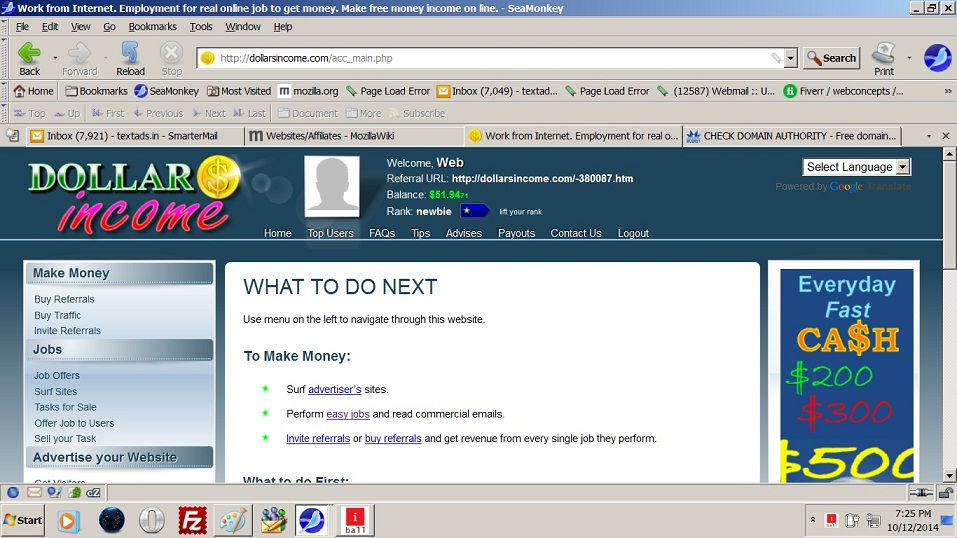Click the referral URL link
The image size is (957, 538).
click(542, 179)
